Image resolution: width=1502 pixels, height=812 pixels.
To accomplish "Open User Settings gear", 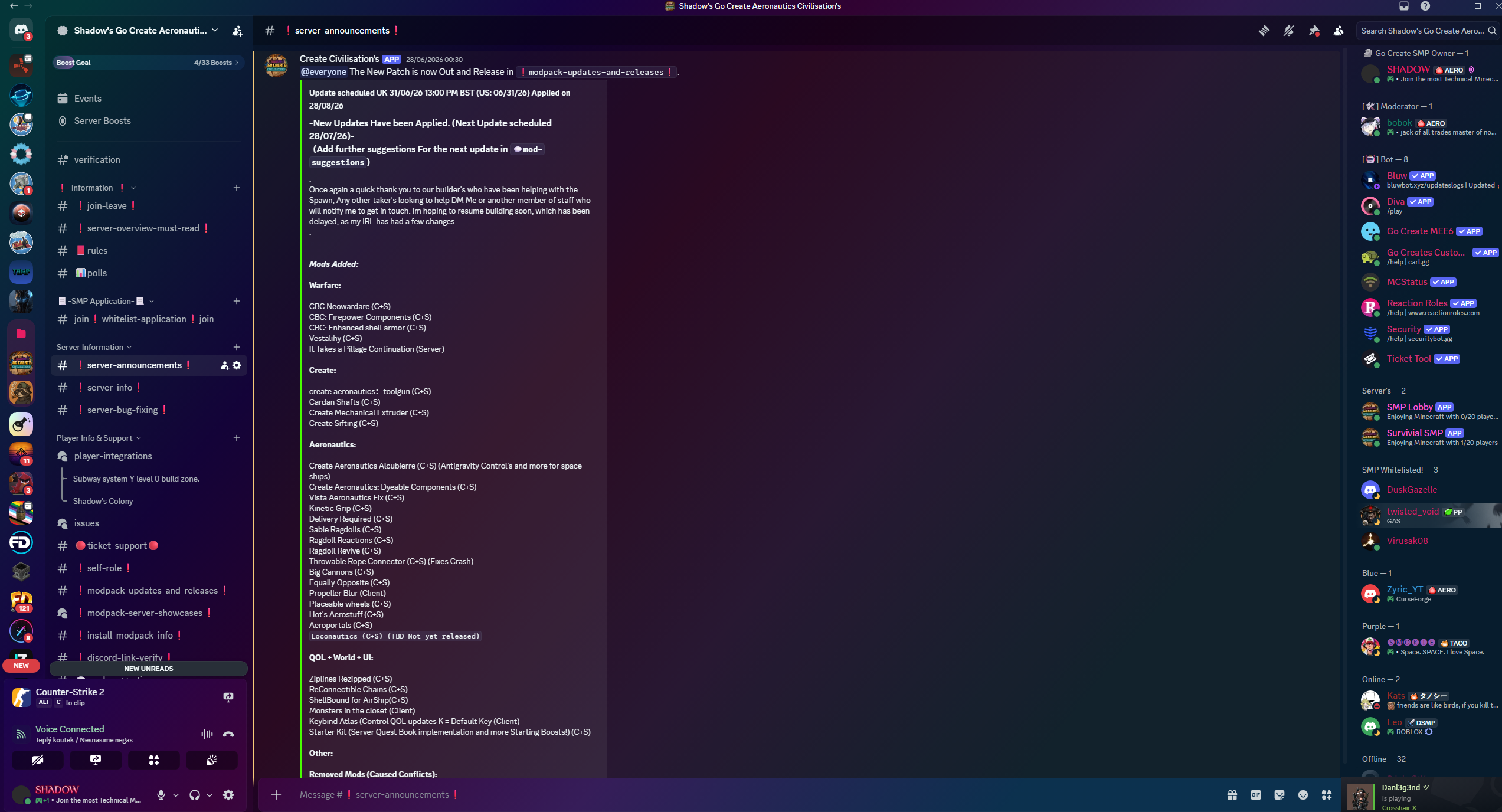I will click(x=228, y=795).
